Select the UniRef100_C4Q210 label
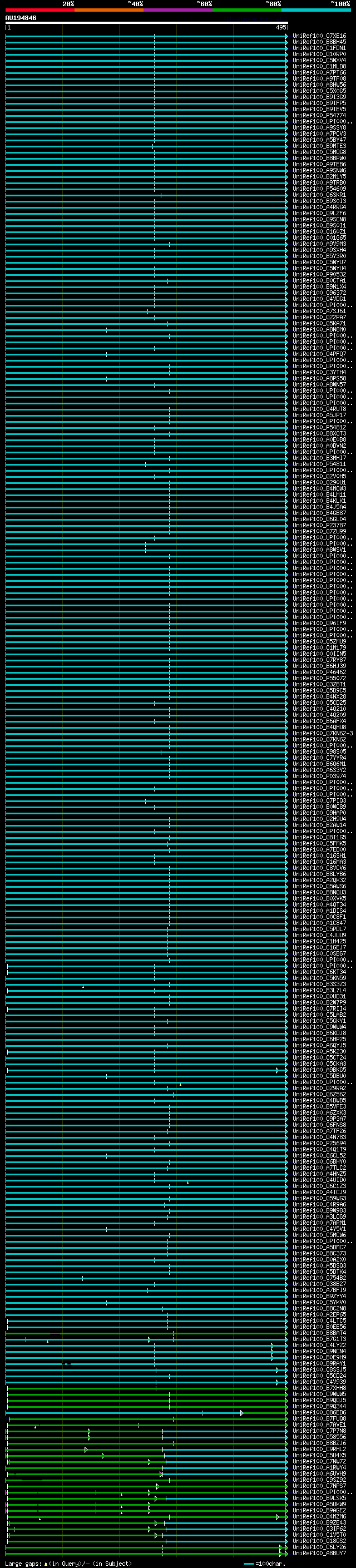Image resolution: width=356 pixels, height=1568 pixels. (x=319, y=709)
